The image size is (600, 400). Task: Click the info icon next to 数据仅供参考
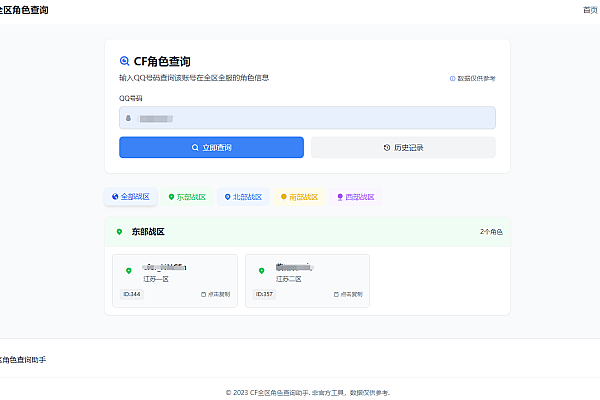pyautogui.click(x=452, y=78)
